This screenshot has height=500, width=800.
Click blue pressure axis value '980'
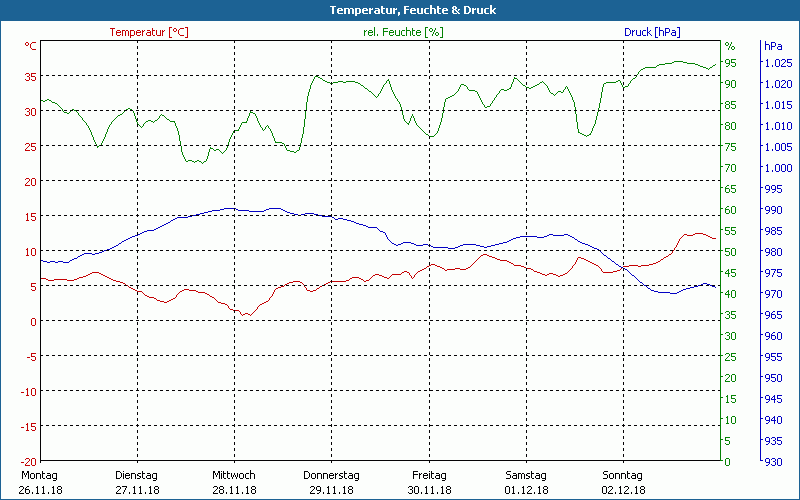pyautogui.click(x=773, y=252)
